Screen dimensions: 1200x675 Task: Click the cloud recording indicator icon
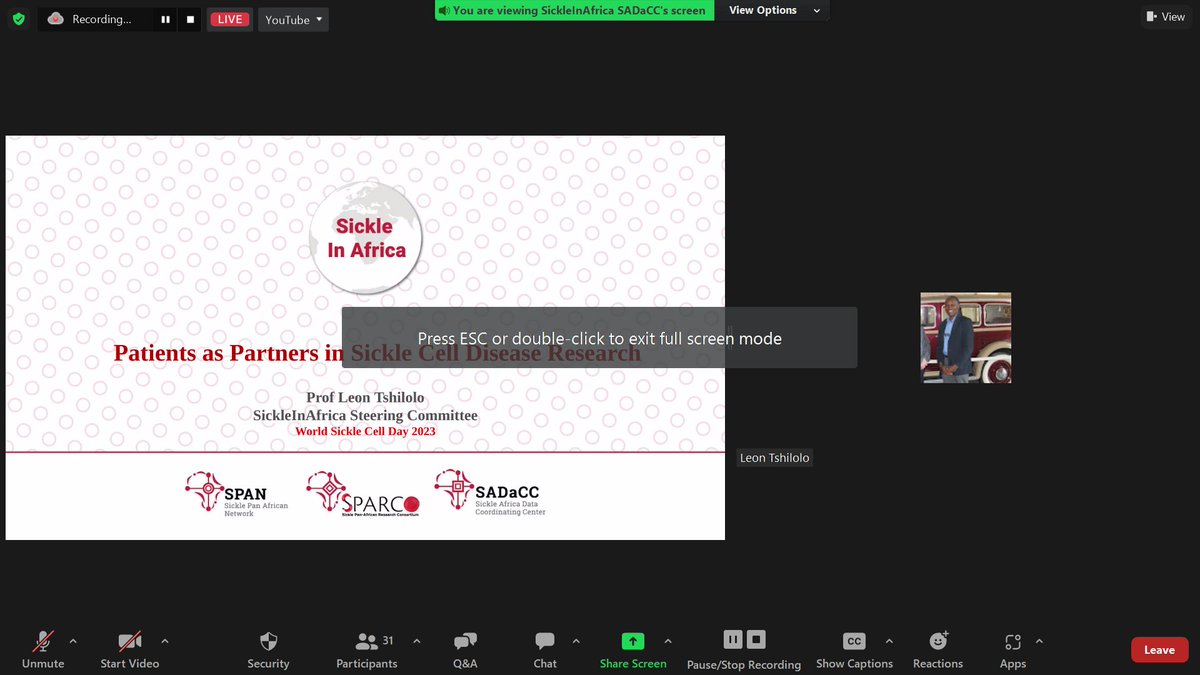pyautogui.click(x=56, y=19)
